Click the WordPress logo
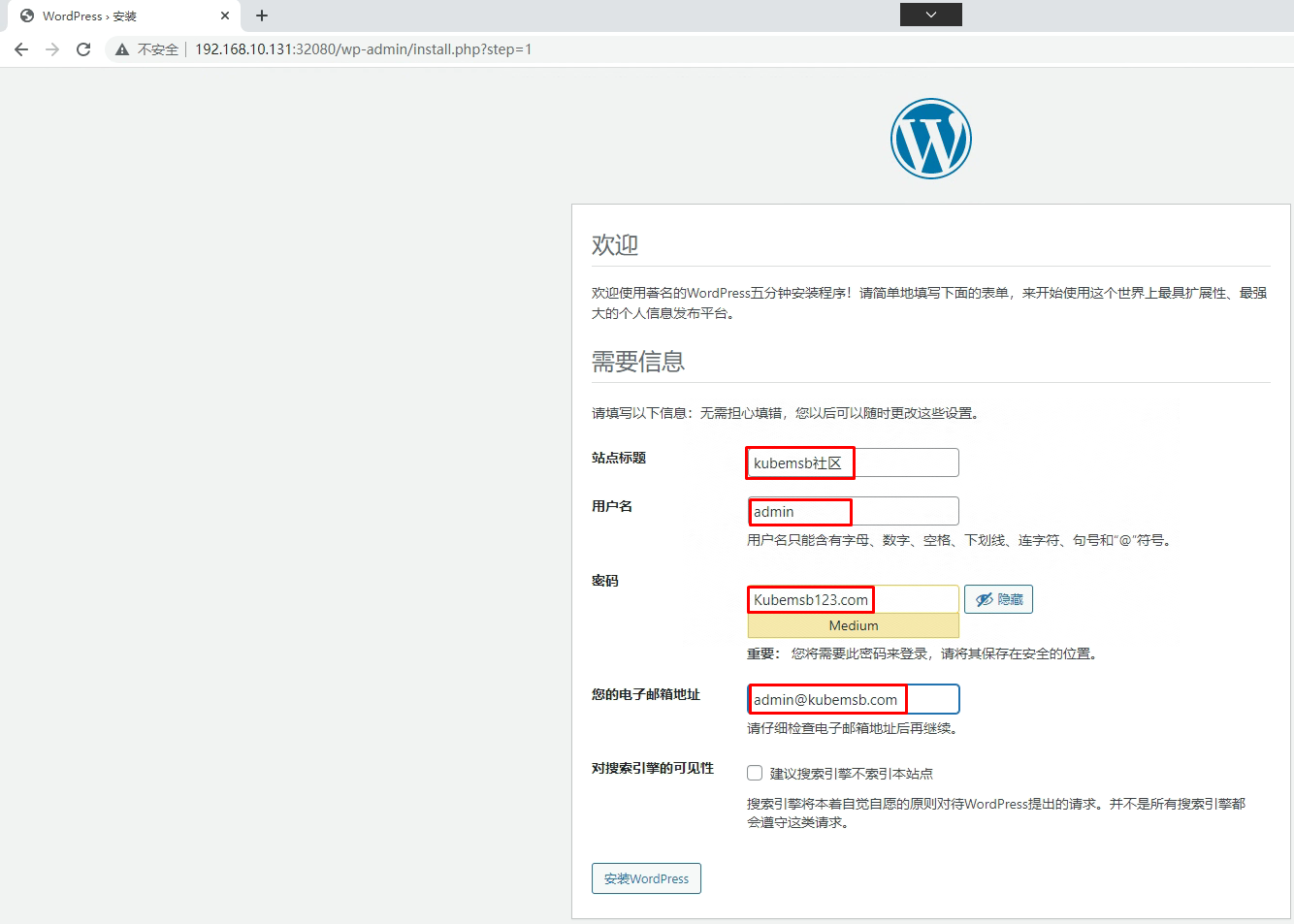 tap(931, 139)
